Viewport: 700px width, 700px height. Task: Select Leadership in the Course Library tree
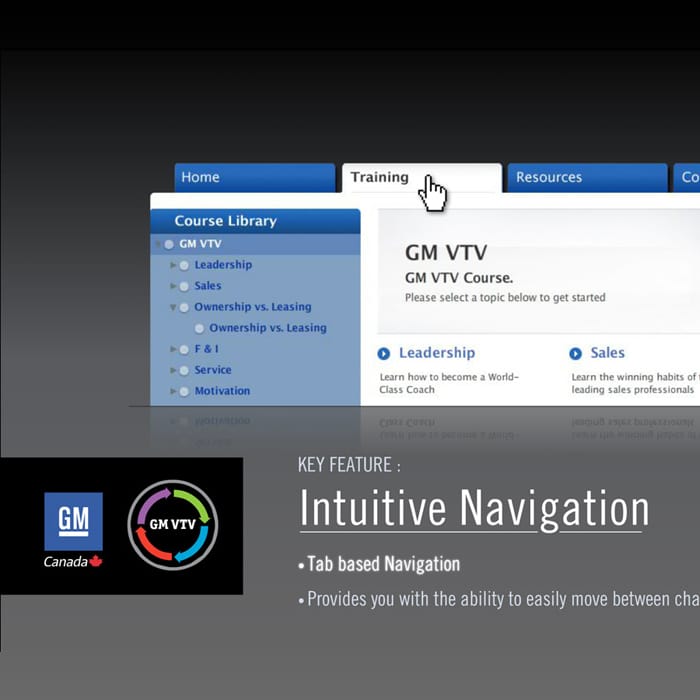[x=223, y=265]
